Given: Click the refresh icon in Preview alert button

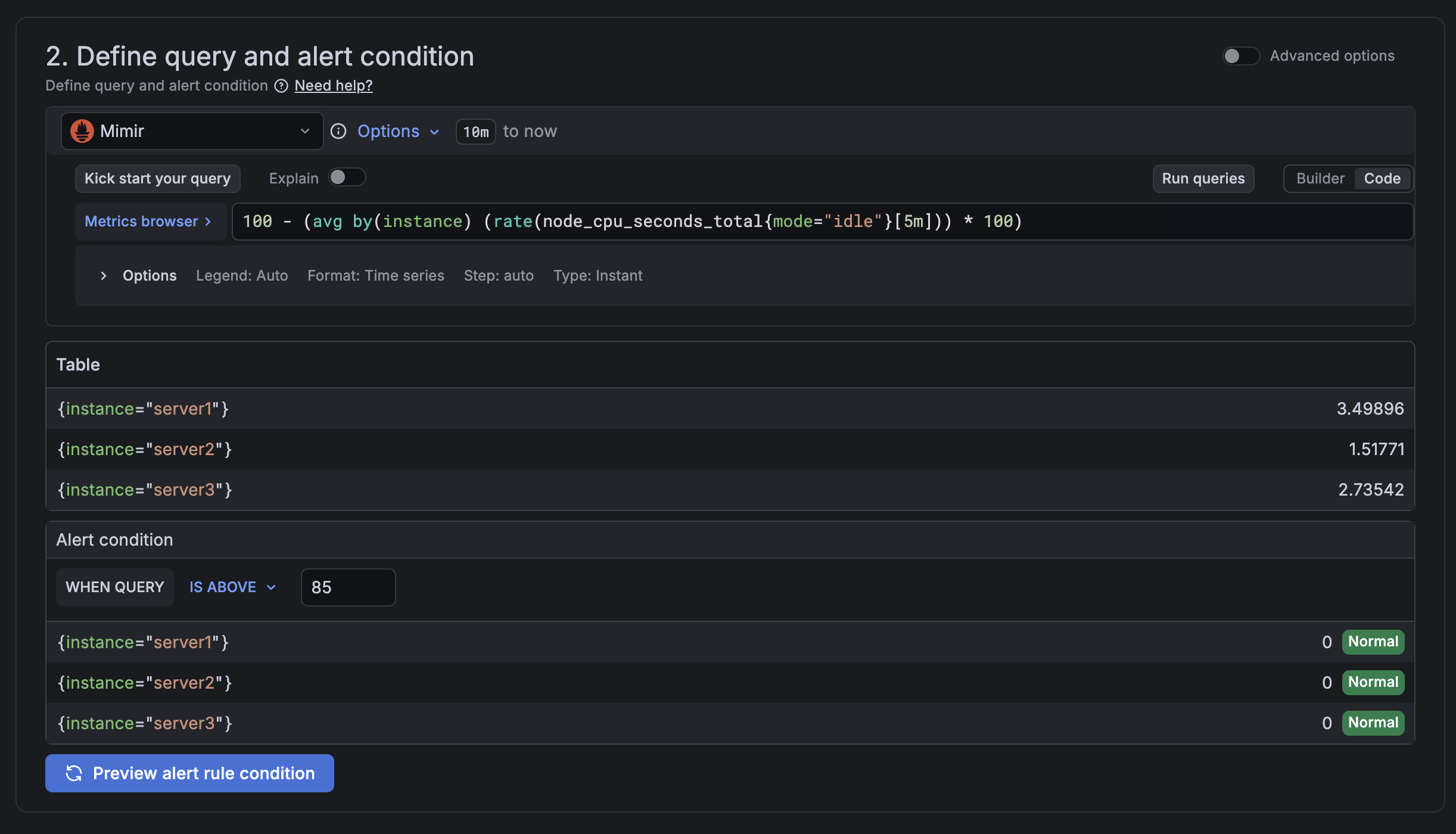Looking at the screenshot, I should point(74,773).
